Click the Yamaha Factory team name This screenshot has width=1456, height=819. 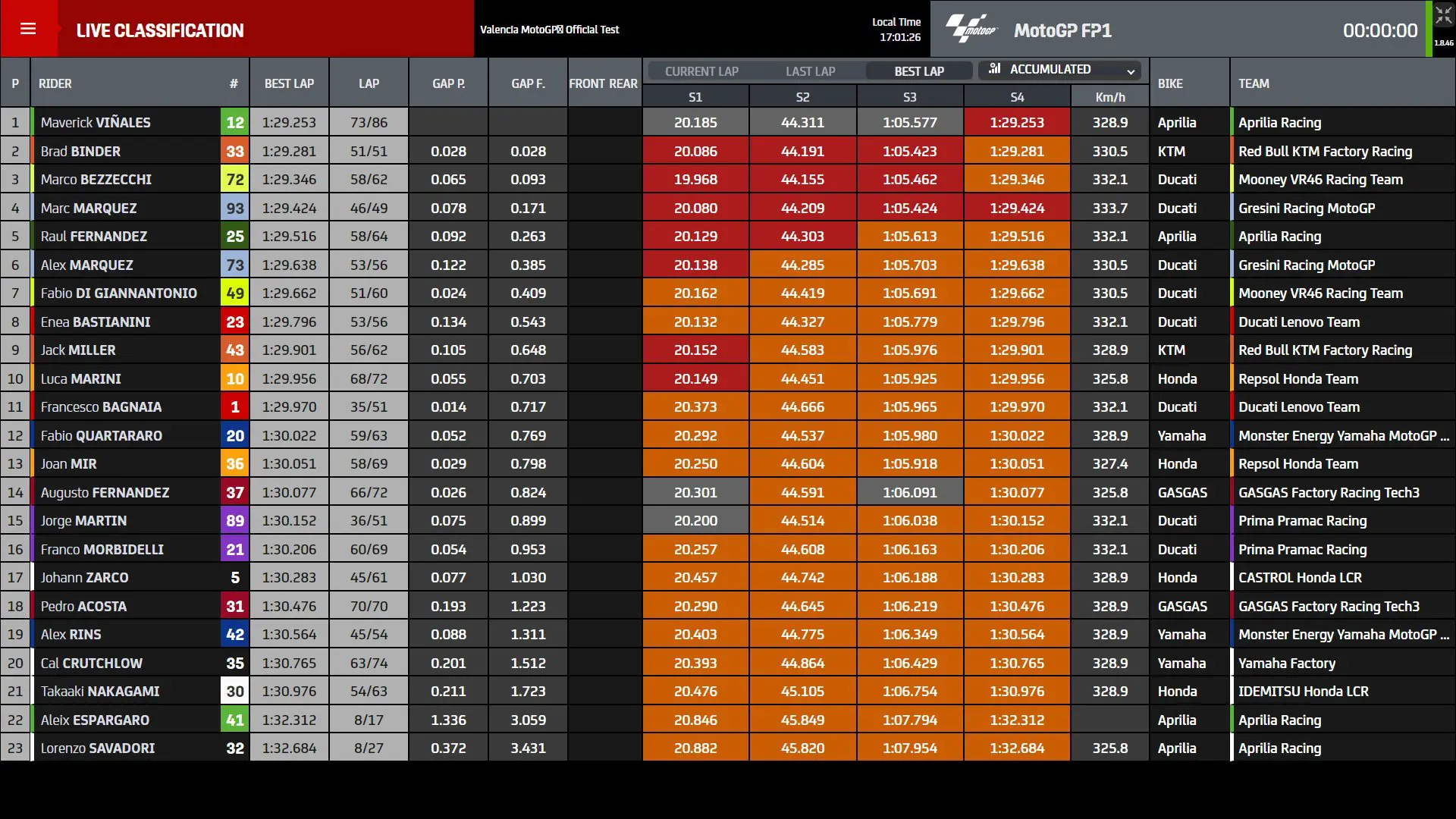pyautogui.click(x=1287, y=663)
